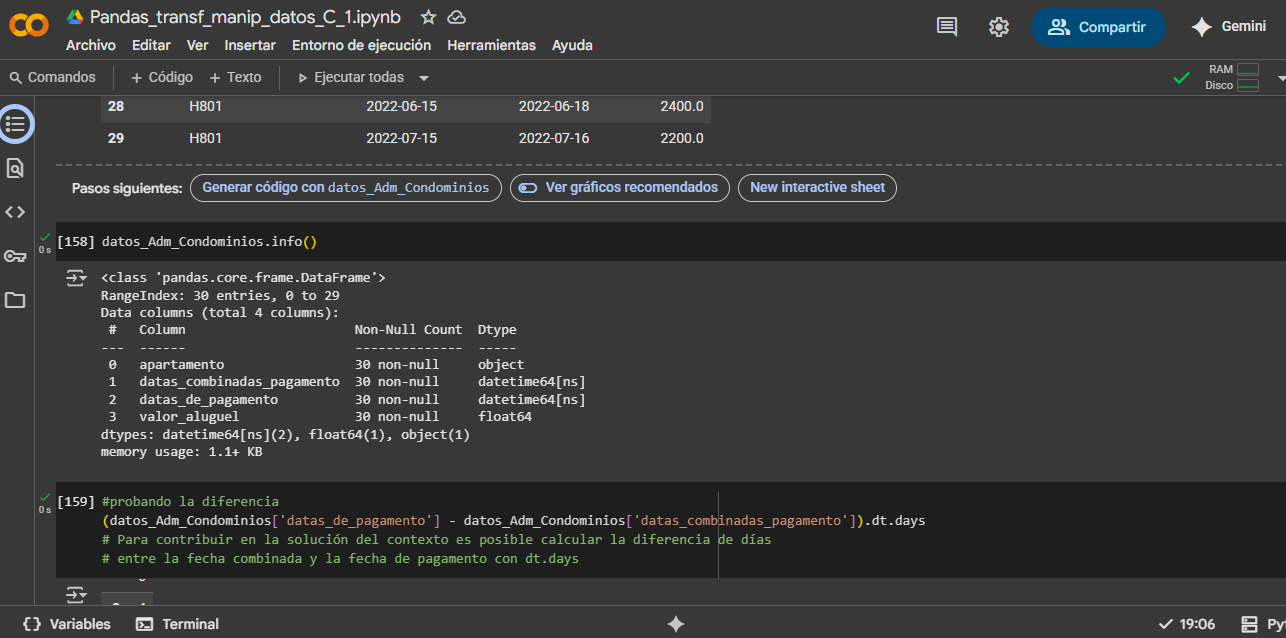Click the Compartir button
Screen dimensions: 1286x638
tap(1098, 27)
